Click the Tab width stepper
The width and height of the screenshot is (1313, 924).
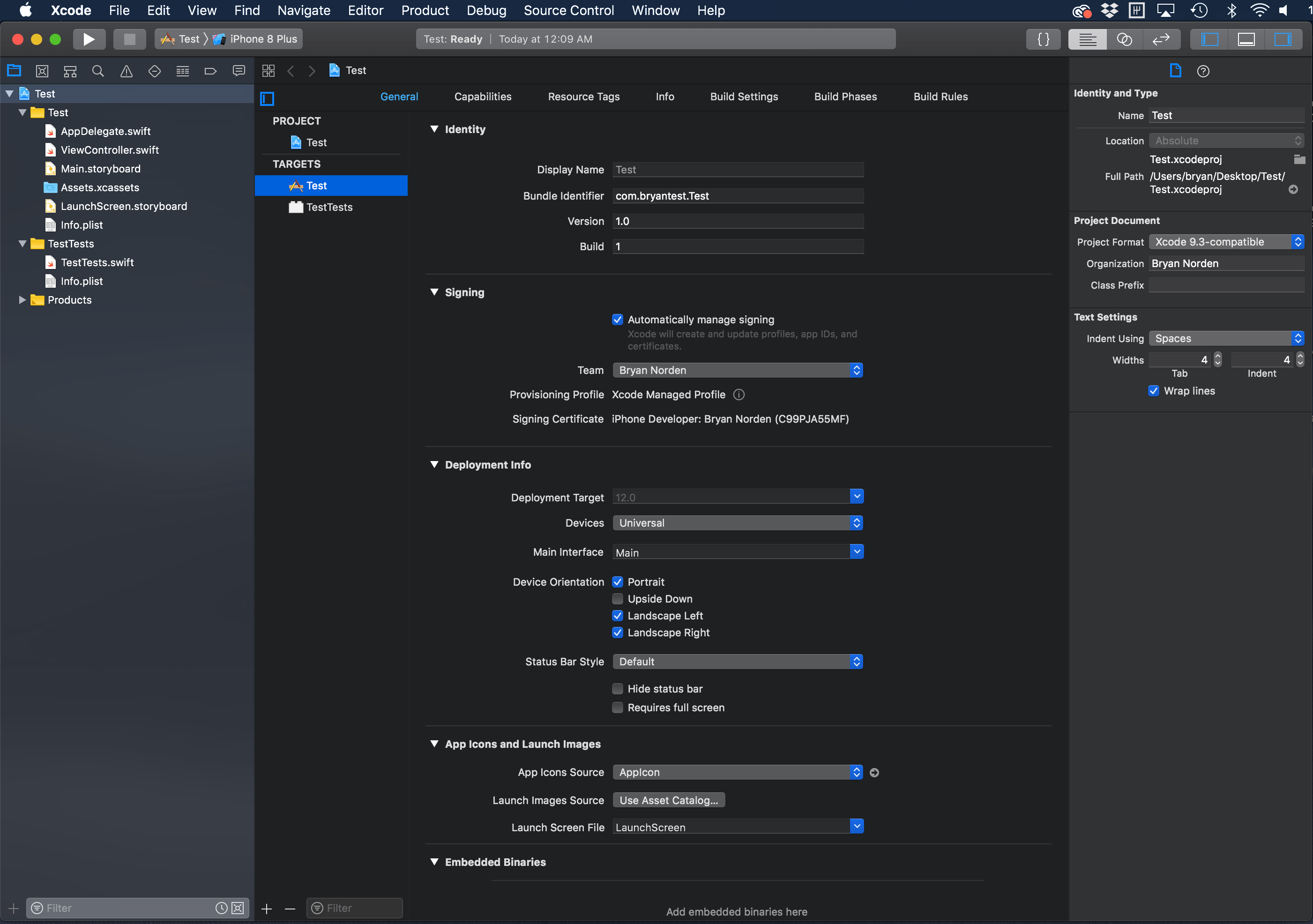(1217, 360)
